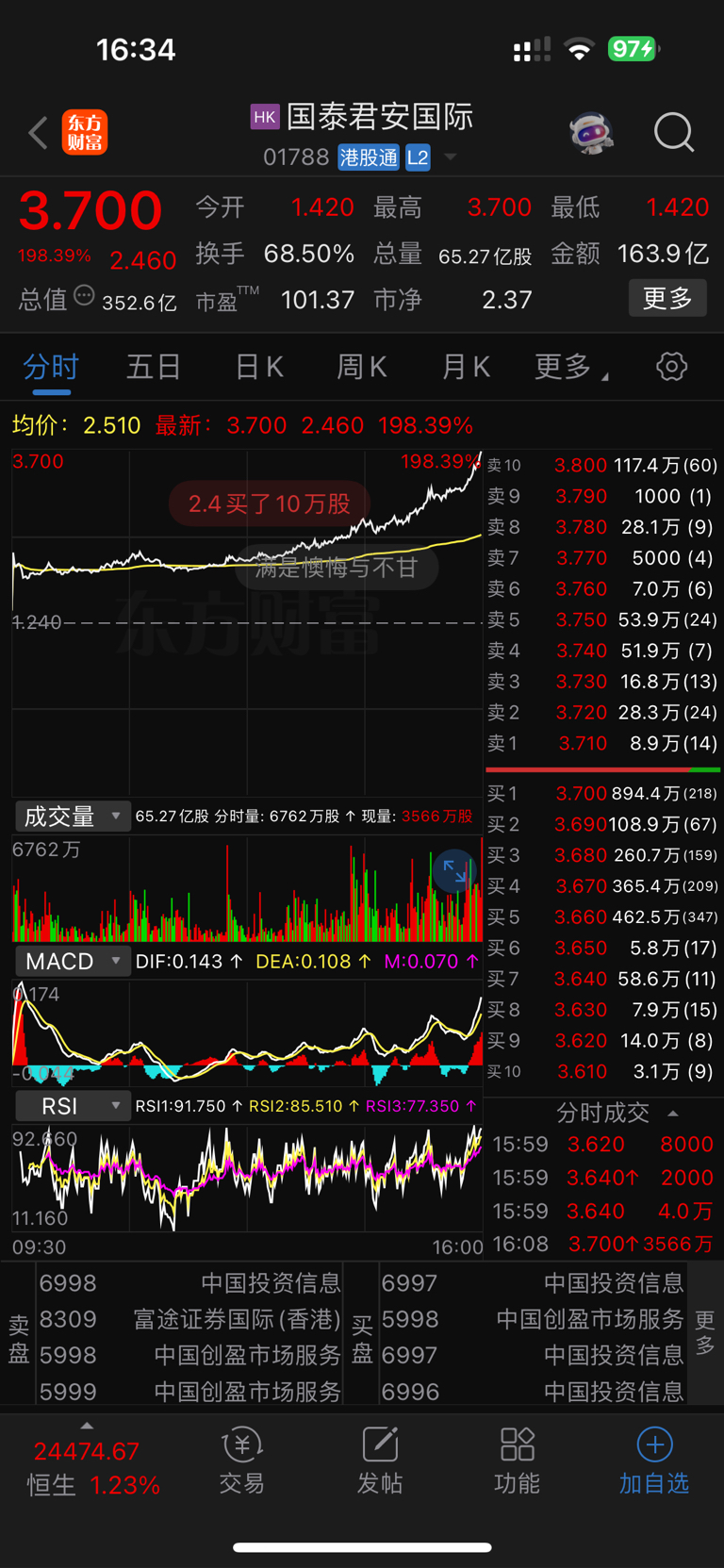Tap the L2 level badge
Image resolution: width=724 pixels, height=1568 pixels.
tap(418, 157)
